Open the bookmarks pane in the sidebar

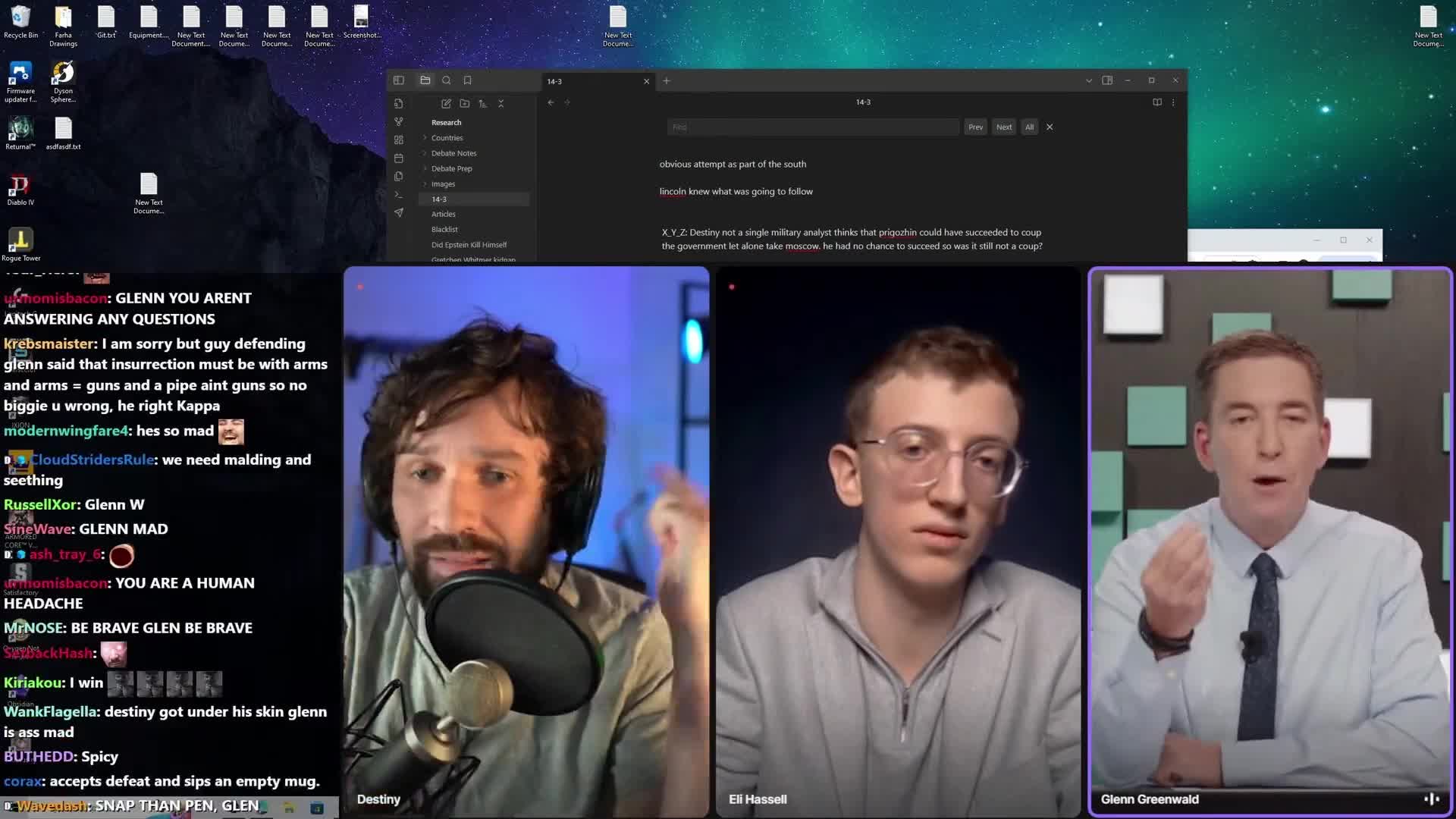coord(468,80)
